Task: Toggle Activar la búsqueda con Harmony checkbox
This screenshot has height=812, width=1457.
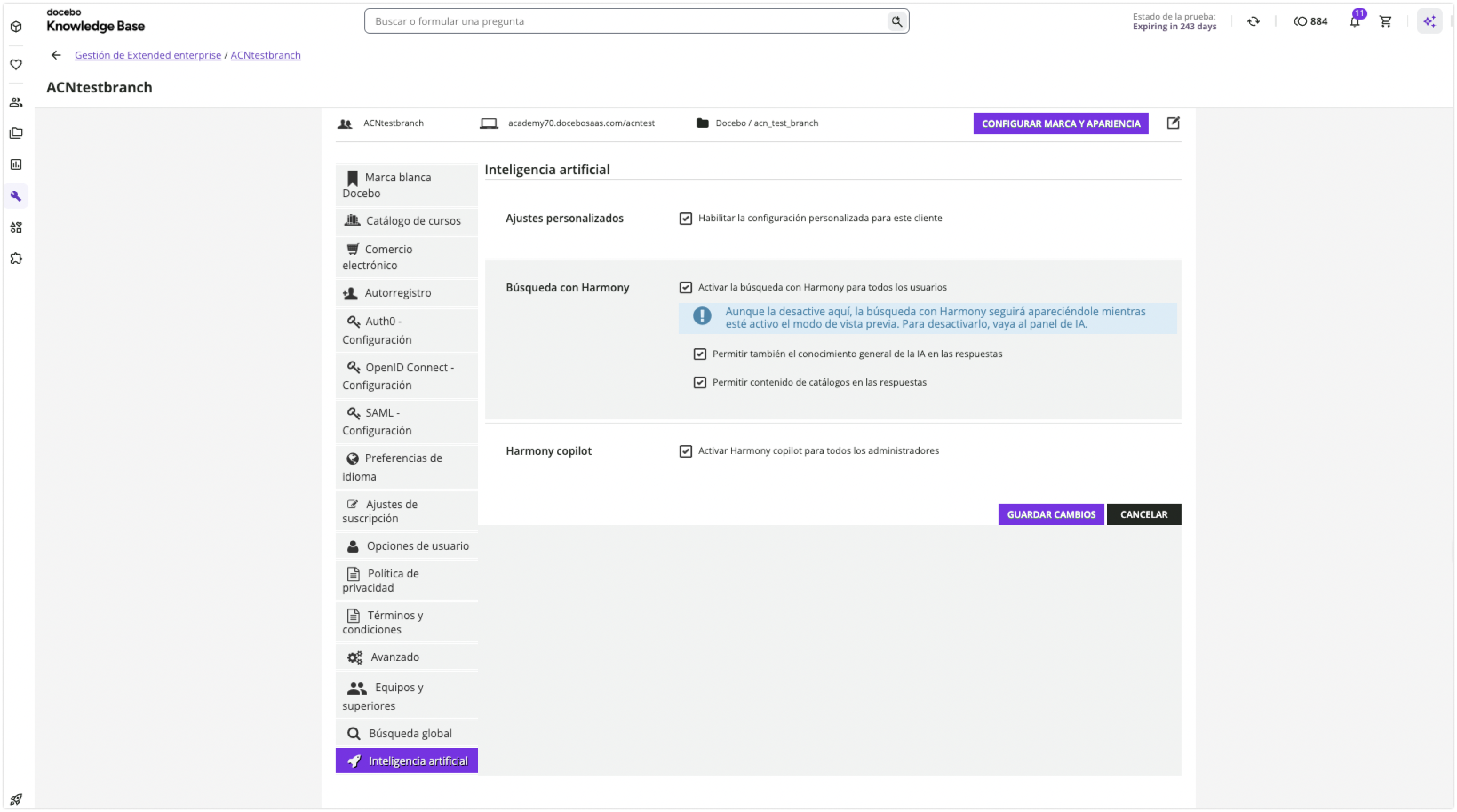Action: [685, 287]
